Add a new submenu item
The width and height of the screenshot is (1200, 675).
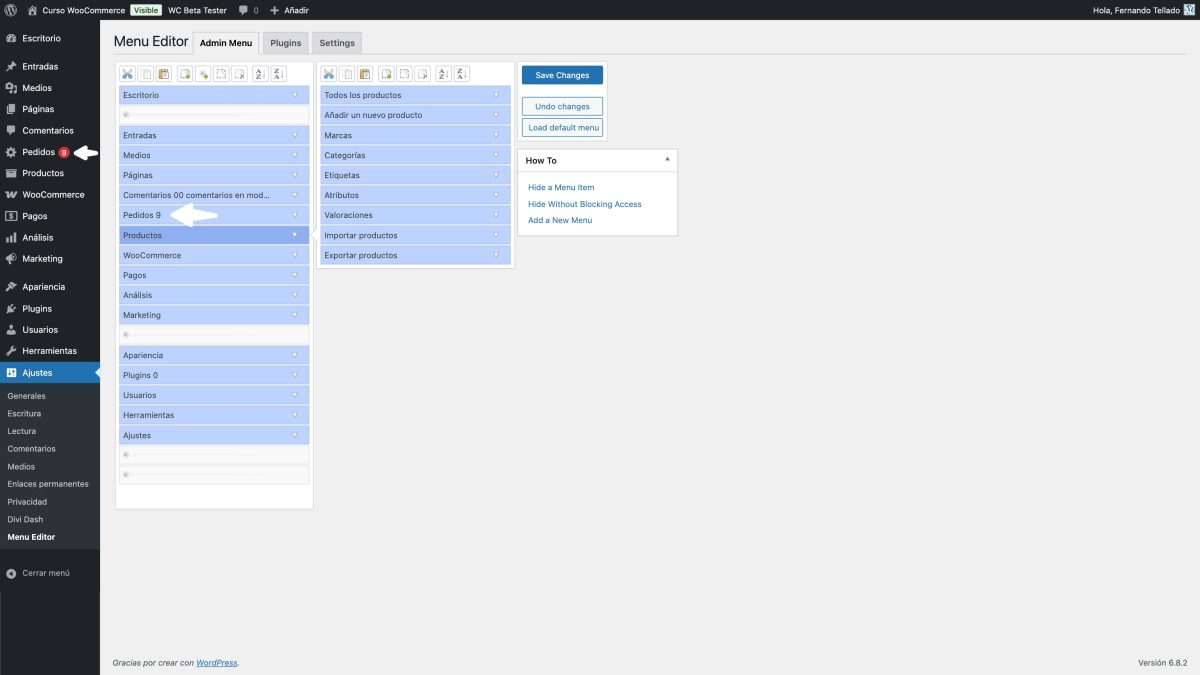click(x=386, y=74)
